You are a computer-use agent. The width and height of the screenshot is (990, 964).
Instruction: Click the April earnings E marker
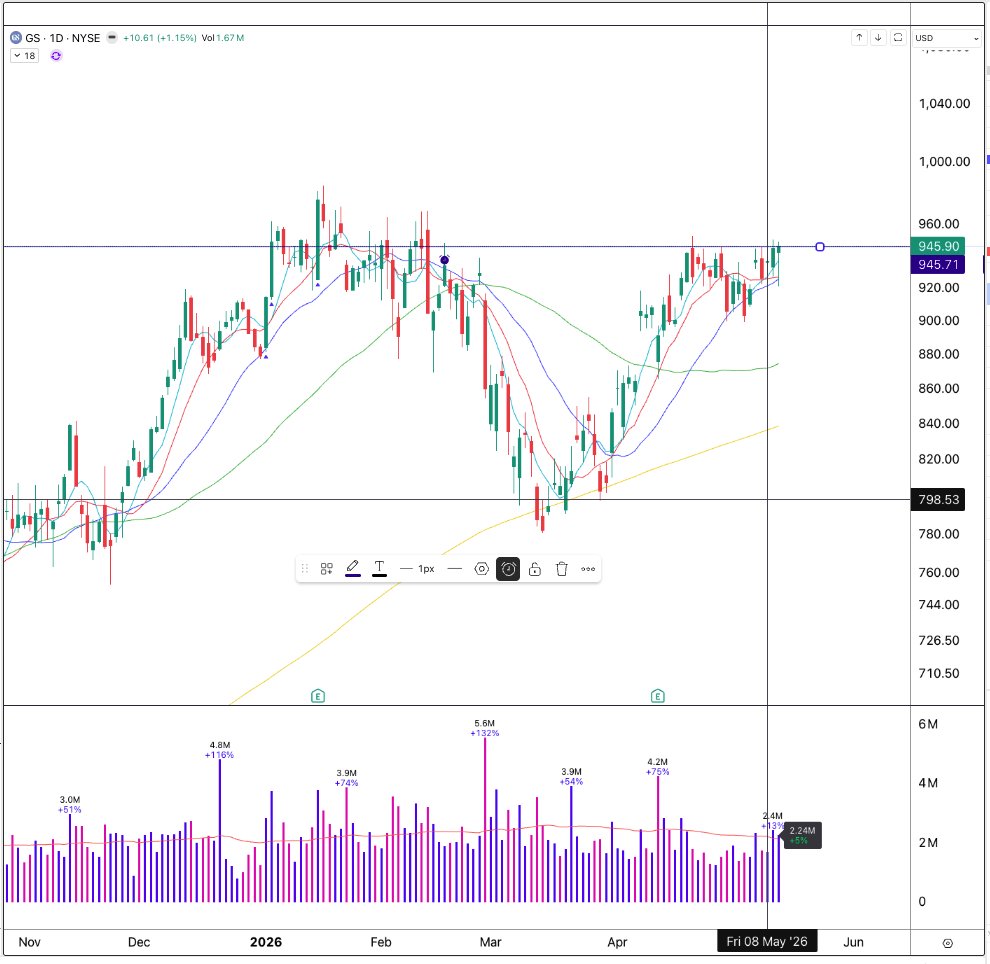coord(657,696)
